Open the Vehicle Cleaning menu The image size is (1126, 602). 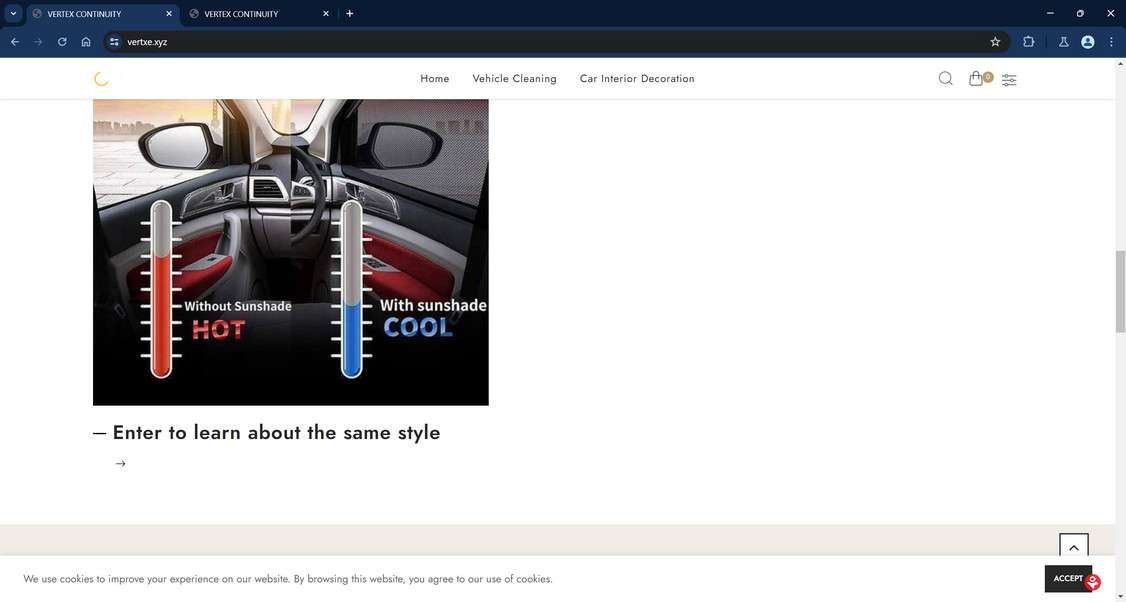(514, 78)
